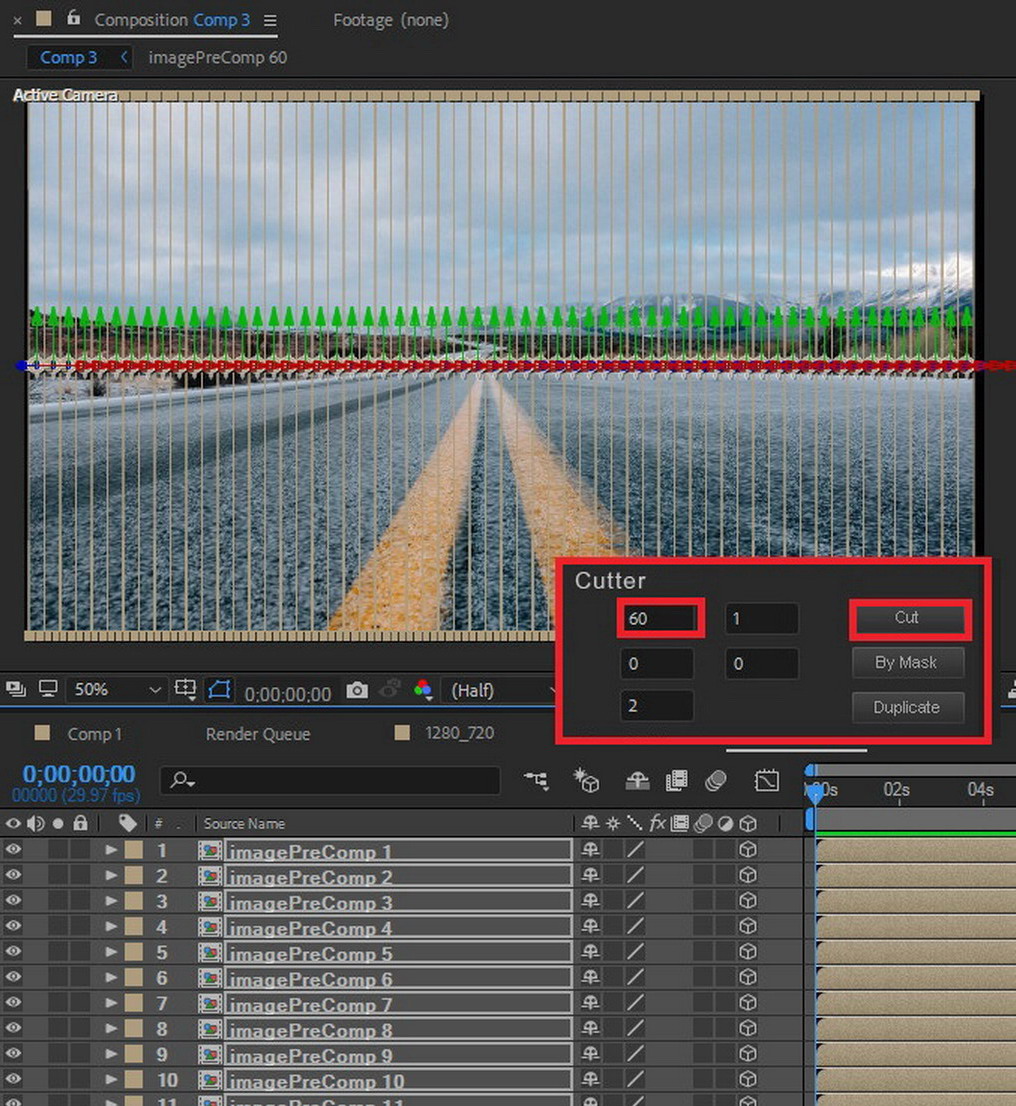Hide the imagePreComp 9 layer
This screenshot has height=1106, width=1016.
13,1053
